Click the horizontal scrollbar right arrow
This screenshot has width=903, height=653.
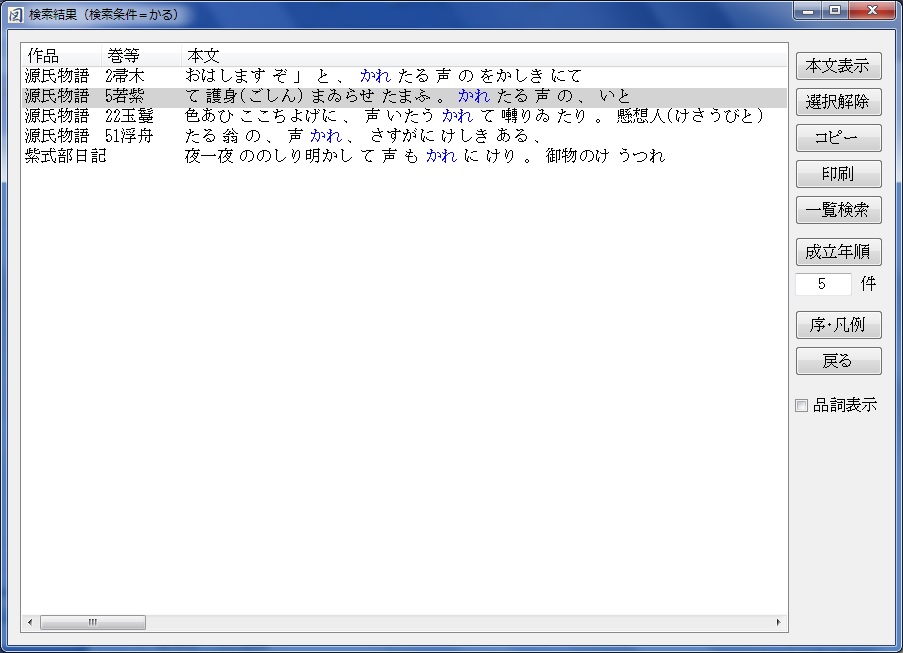pos(779,622)
